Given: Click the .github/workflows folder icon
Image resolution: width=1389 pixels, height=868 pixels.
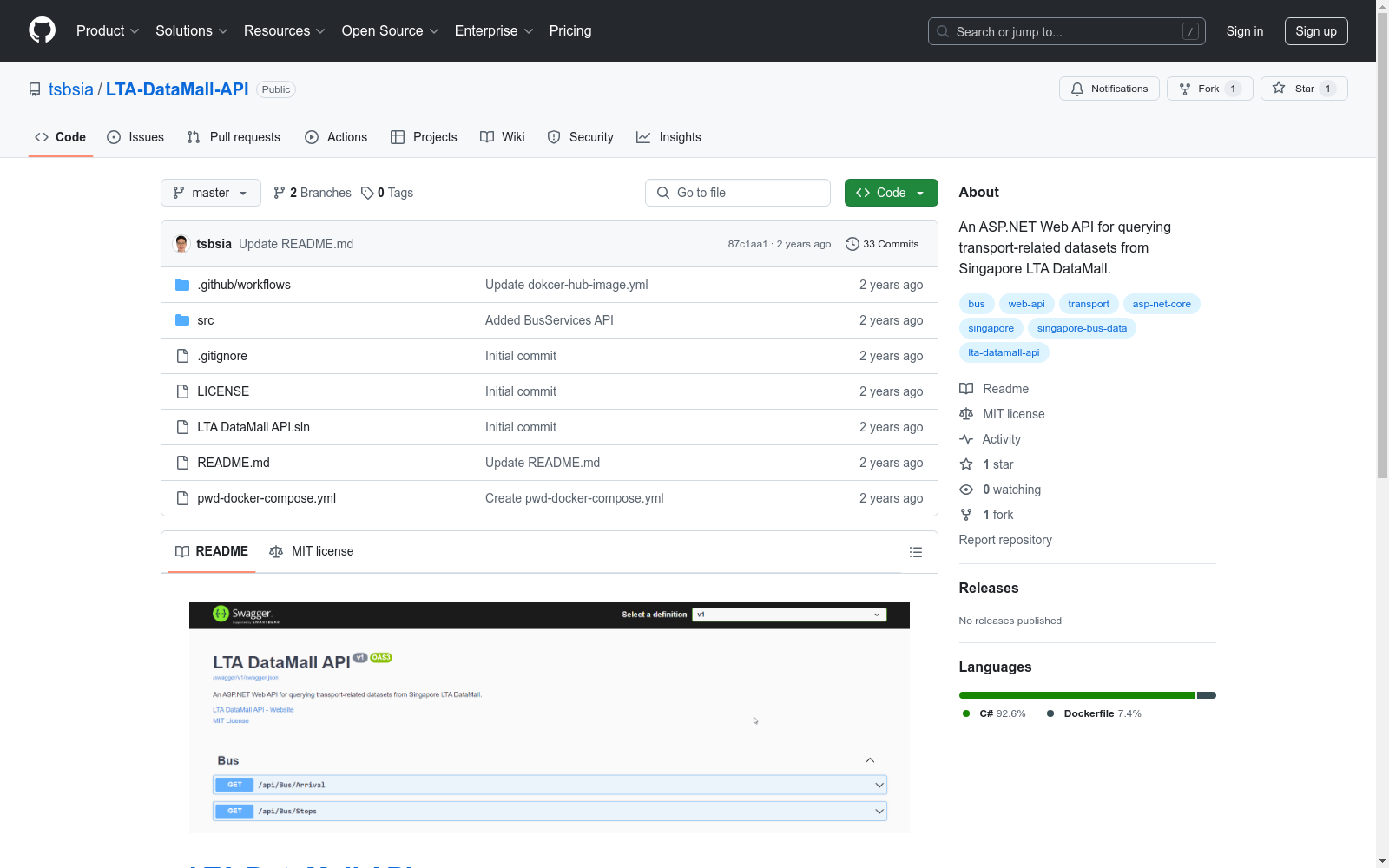Looking at the screenshot, I should coord(182,285).
